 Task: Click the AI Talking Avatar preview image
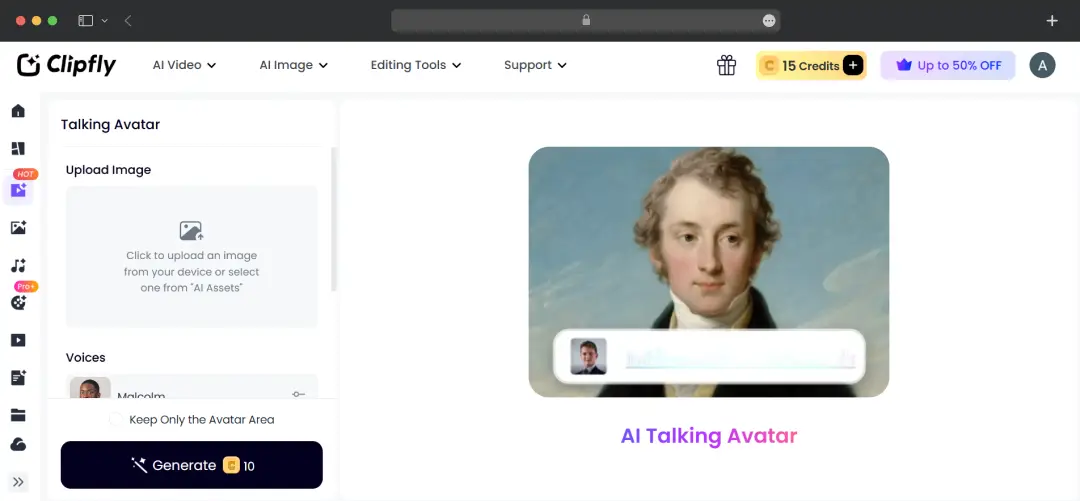709,272
